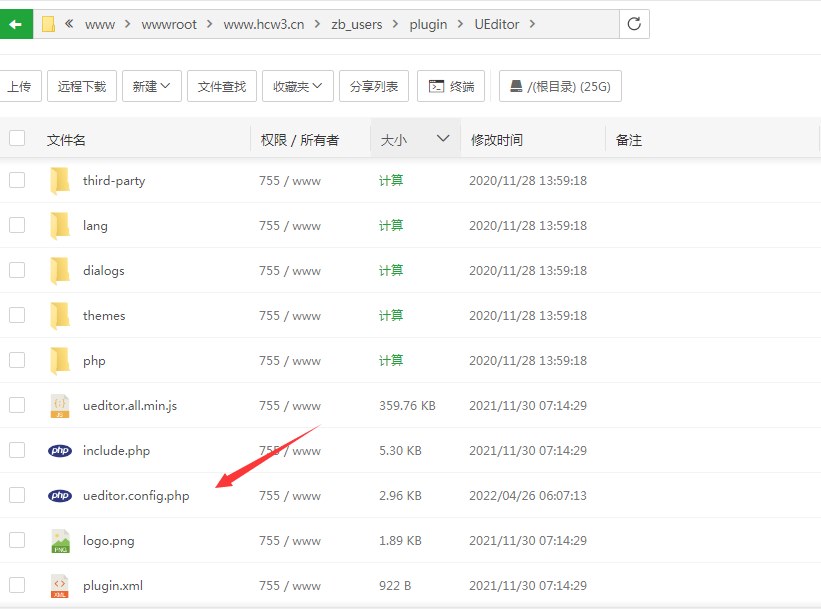The image size is (821, 612).
Task: Click the include.php PHP file icon
Action: [x=60, y=451]
